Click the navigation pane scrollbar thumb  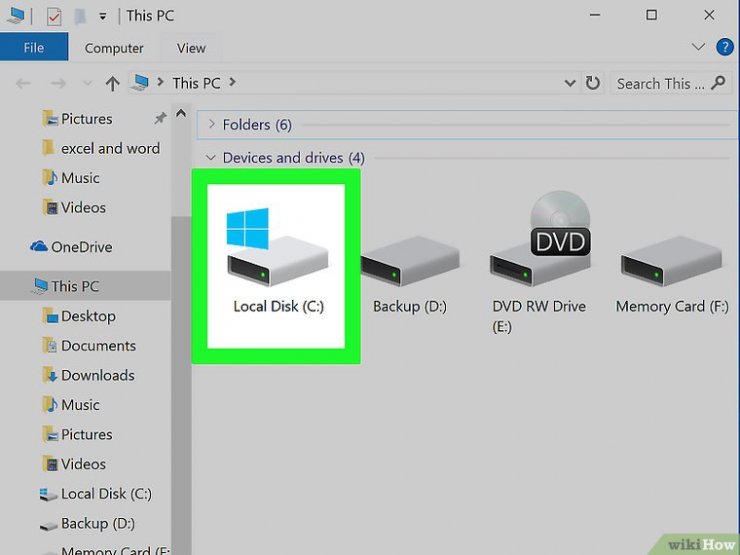click(x=181, y=385)
